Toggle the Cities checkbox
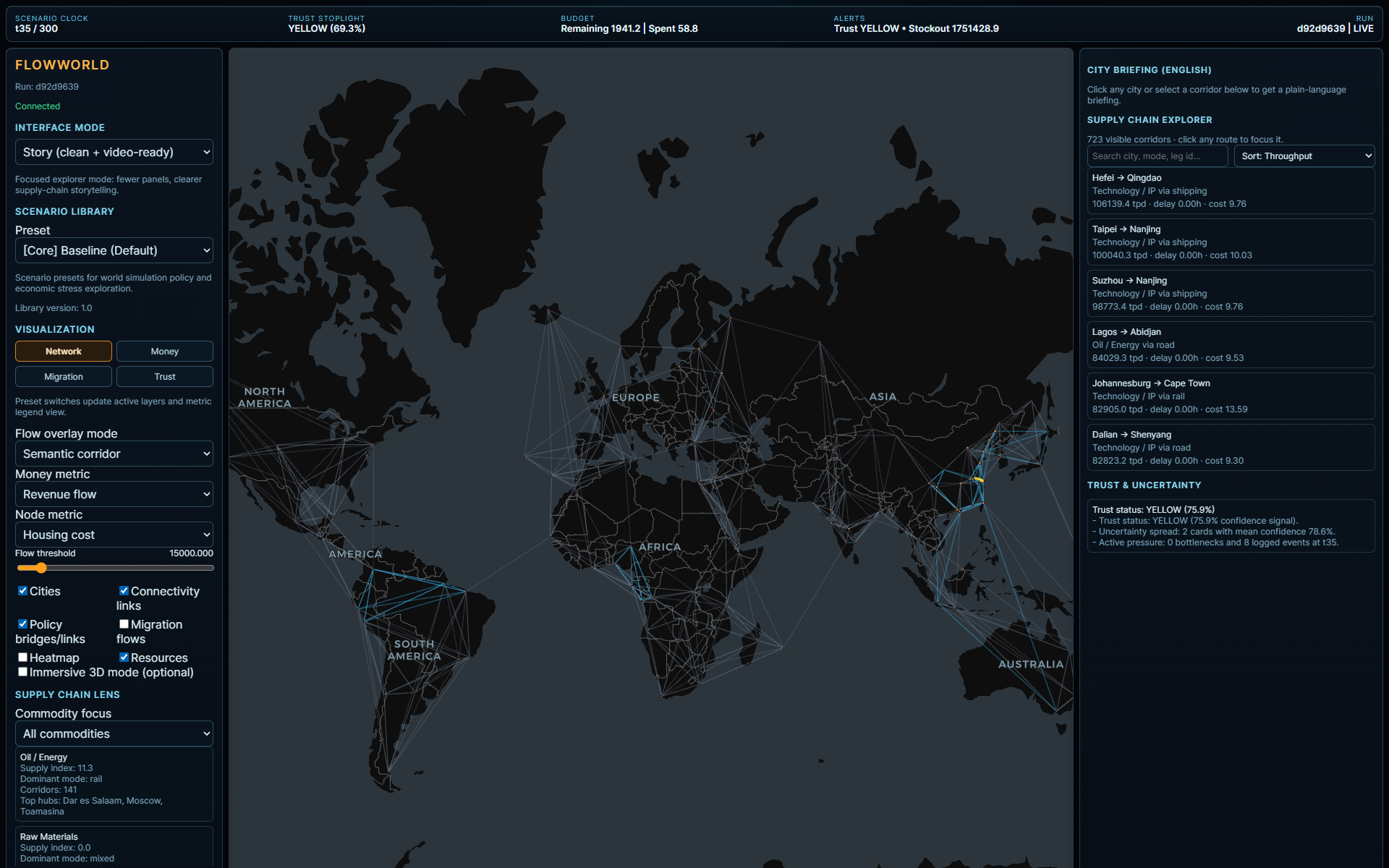The height and width of the screenshot is (868, 1389). (22, 591)
